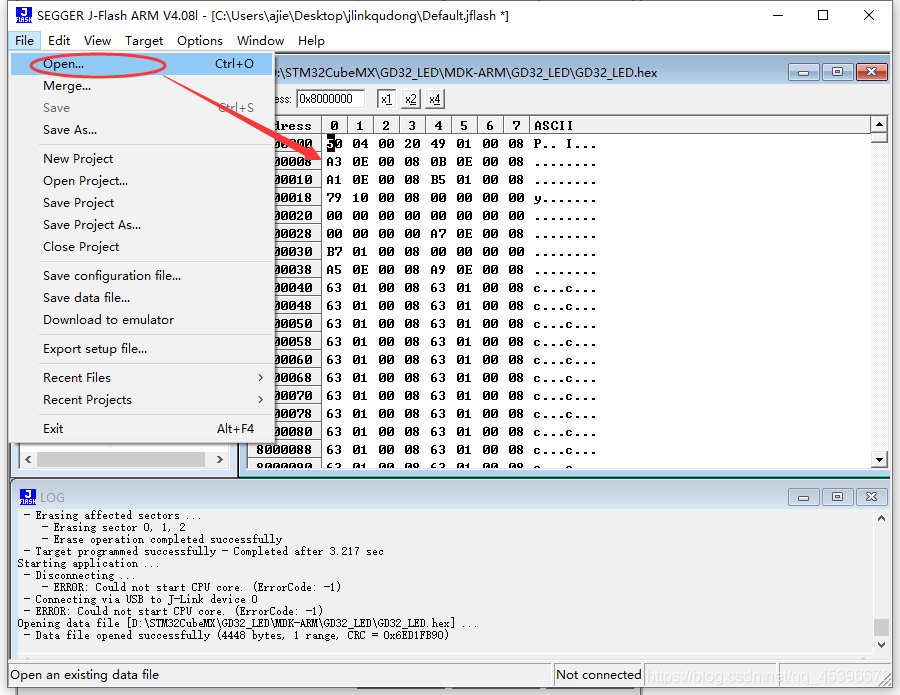The width and height of the screenshot is (900, 695).
Task: Select Save As... menu entry
Action: coord(141,130)
